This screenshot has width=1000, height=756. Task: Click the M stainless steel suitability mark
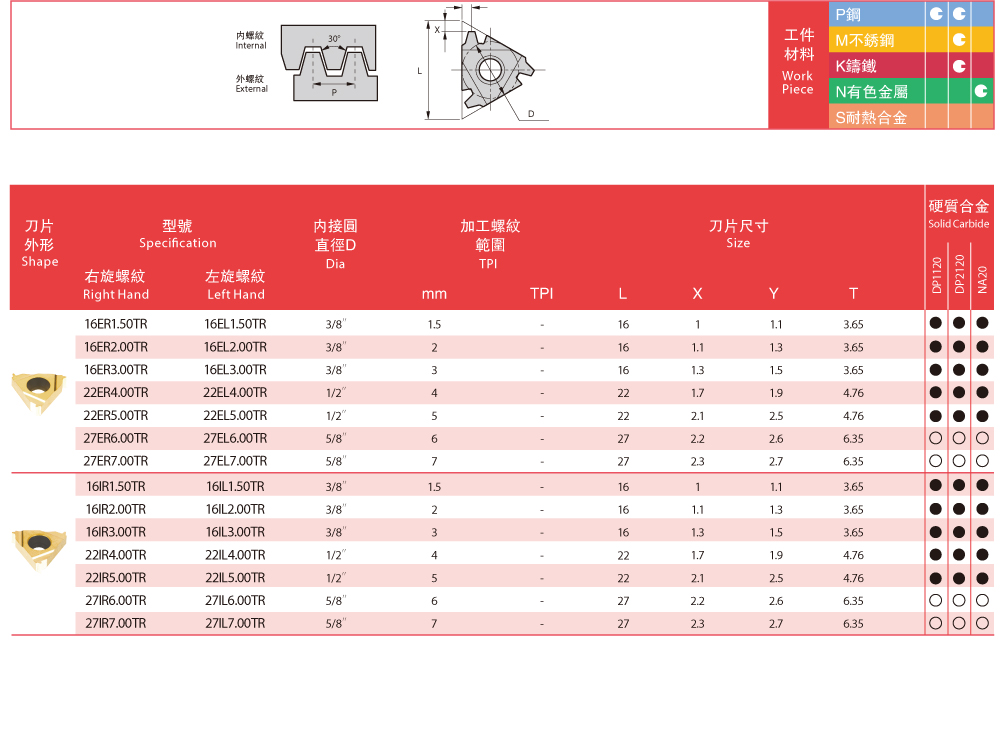959,40
